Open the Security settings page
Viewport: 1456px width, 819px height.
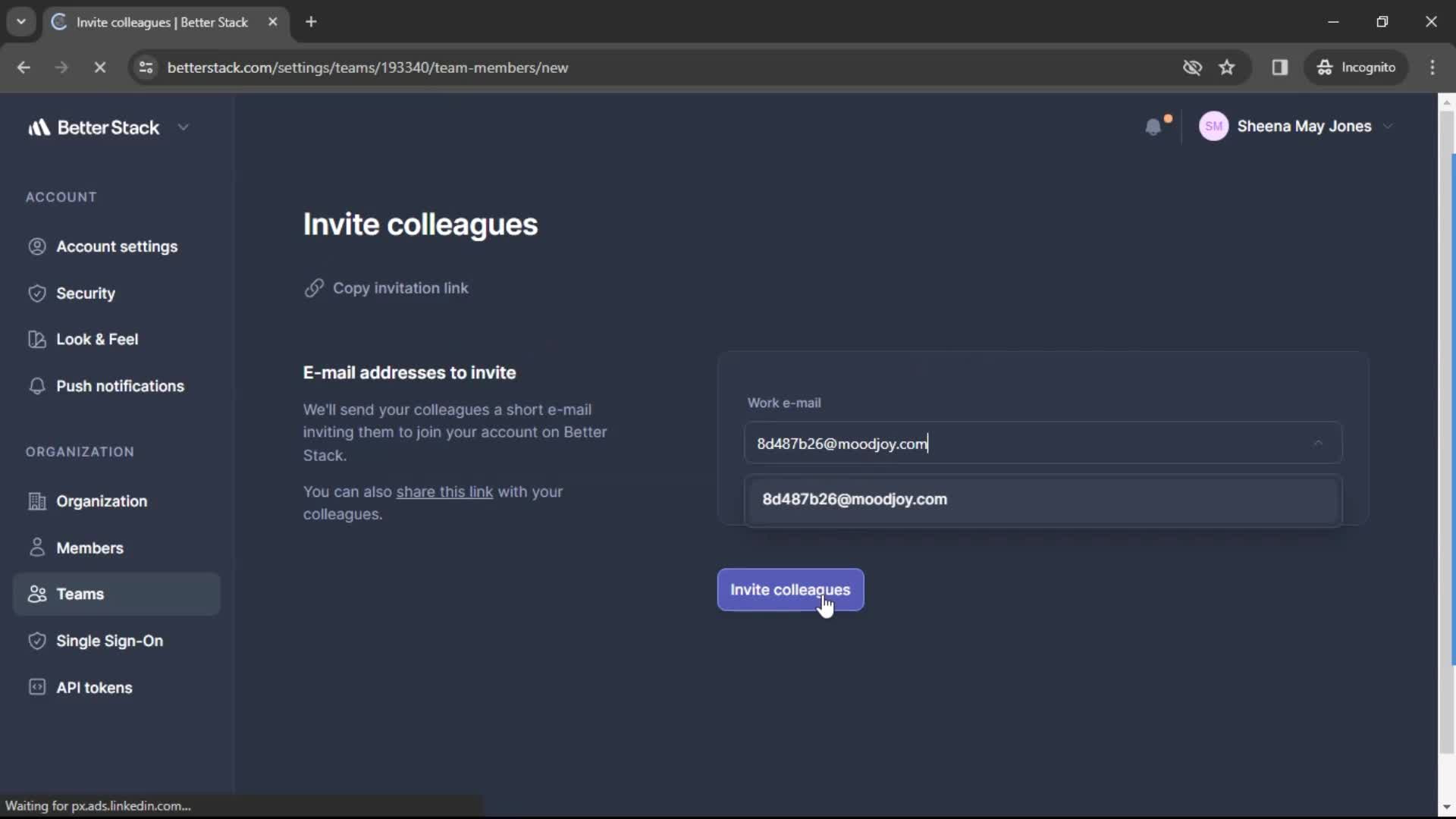click(117, 293)
